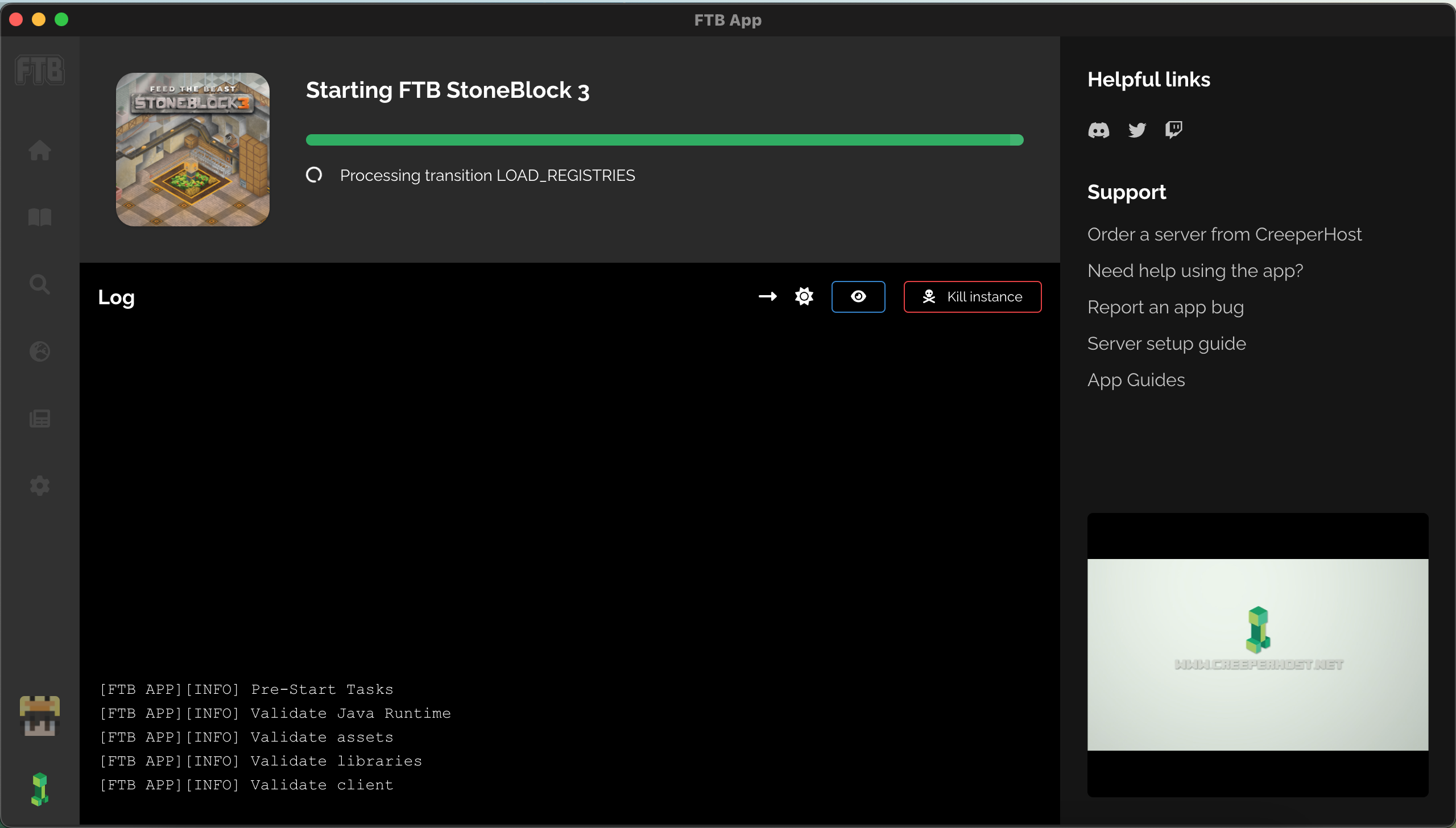Open the Discord link icon

(x=1099, y=130)
